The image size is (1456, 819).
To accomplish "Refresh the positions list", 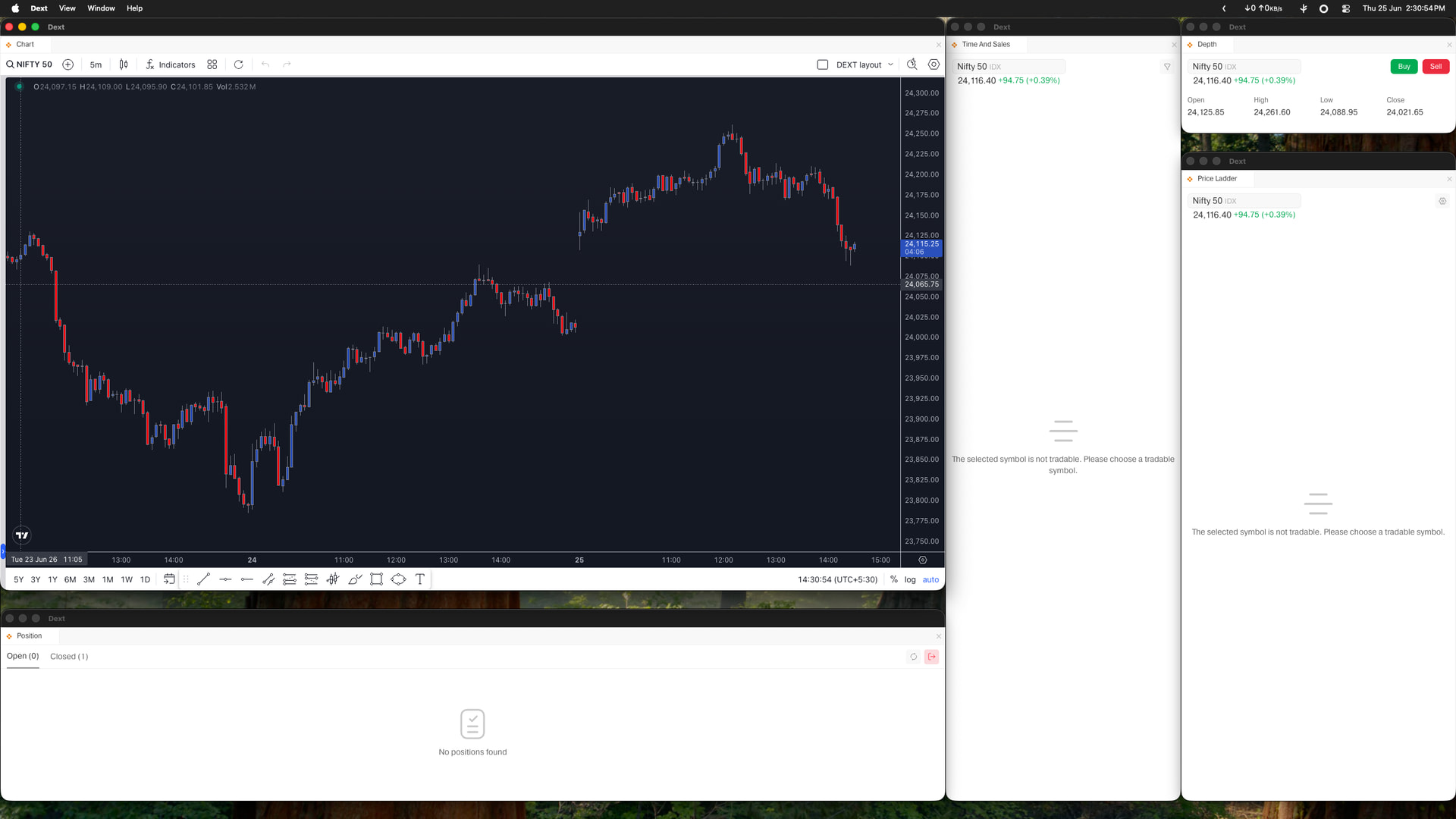I will point(914,657).
